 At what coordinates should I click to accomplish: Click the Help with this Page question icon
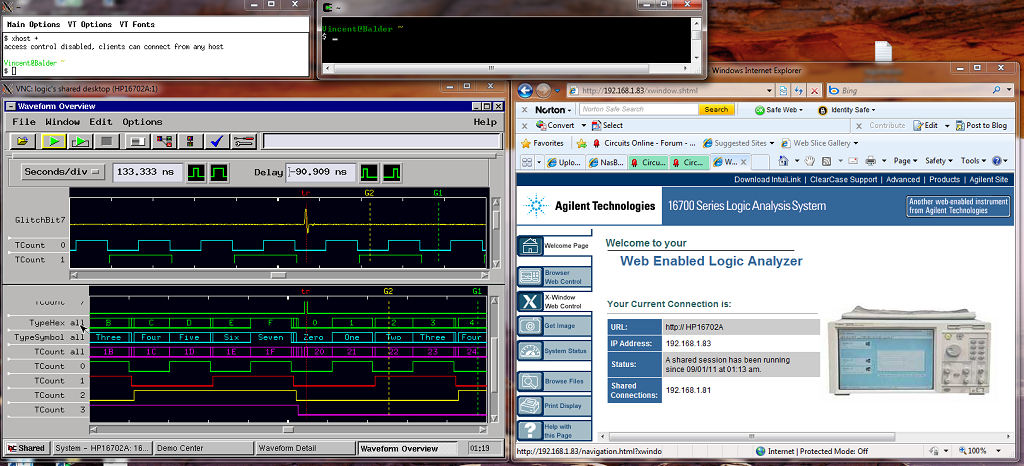[x=530, y=431]
